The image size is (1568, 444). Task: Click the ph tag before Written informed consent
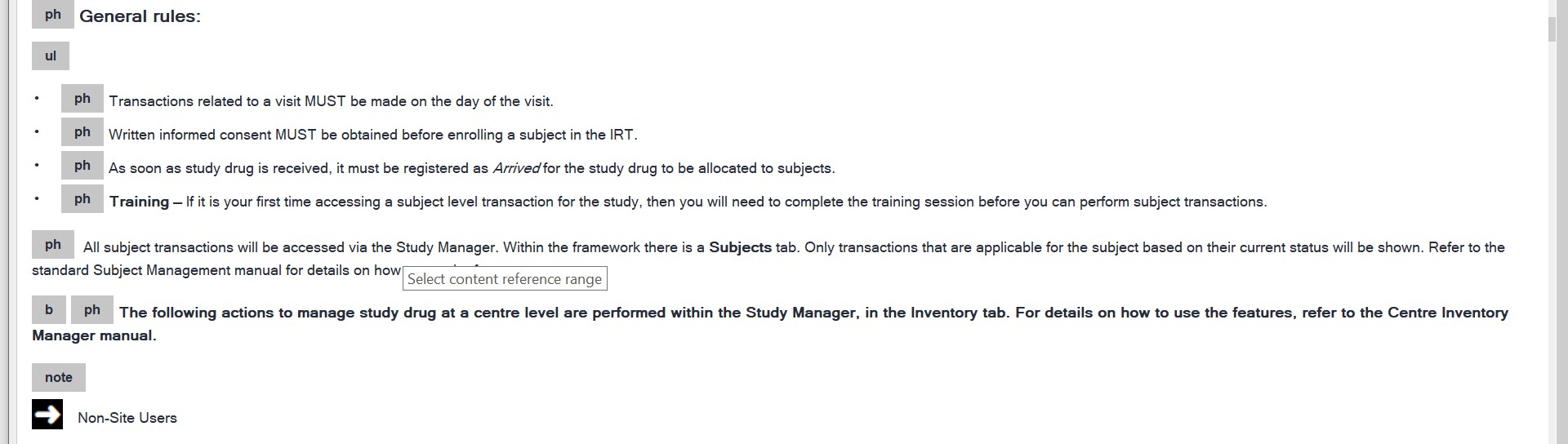pos(82,132)
